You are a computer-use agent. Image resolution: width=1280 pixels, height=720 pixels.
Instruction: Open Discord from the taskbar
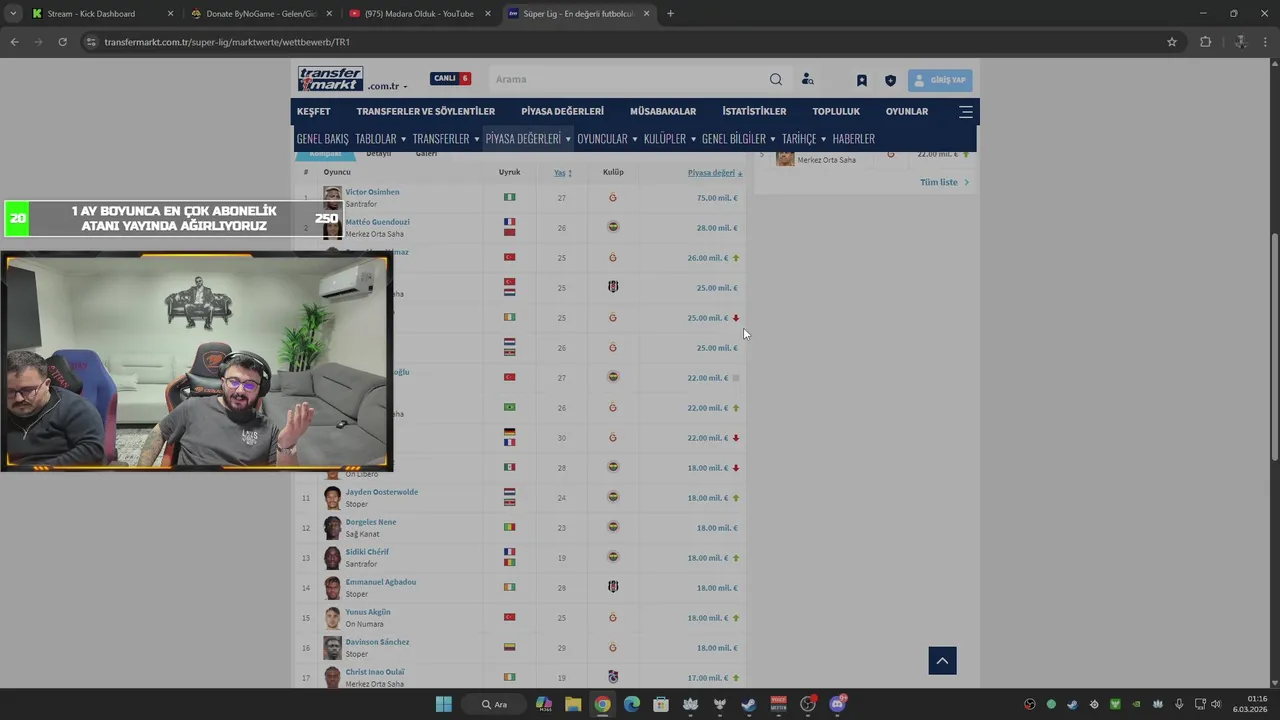(x=837, y=704)
